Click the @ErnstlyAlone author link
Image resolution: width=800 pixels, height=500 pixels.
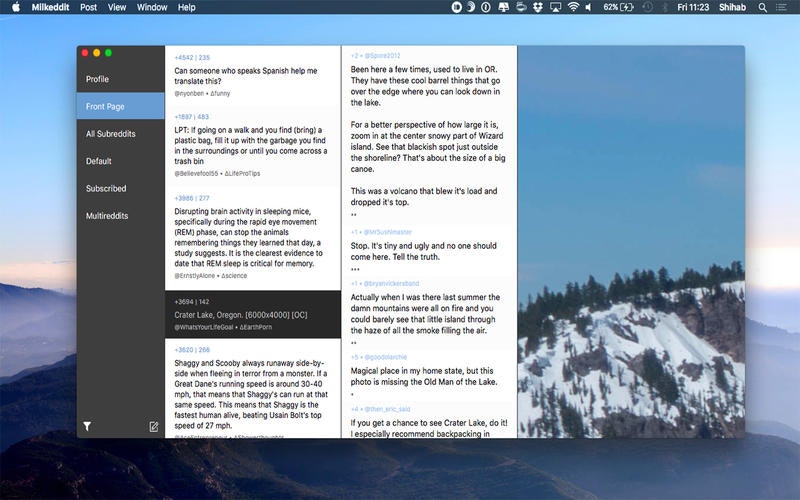tap(194, 276)
